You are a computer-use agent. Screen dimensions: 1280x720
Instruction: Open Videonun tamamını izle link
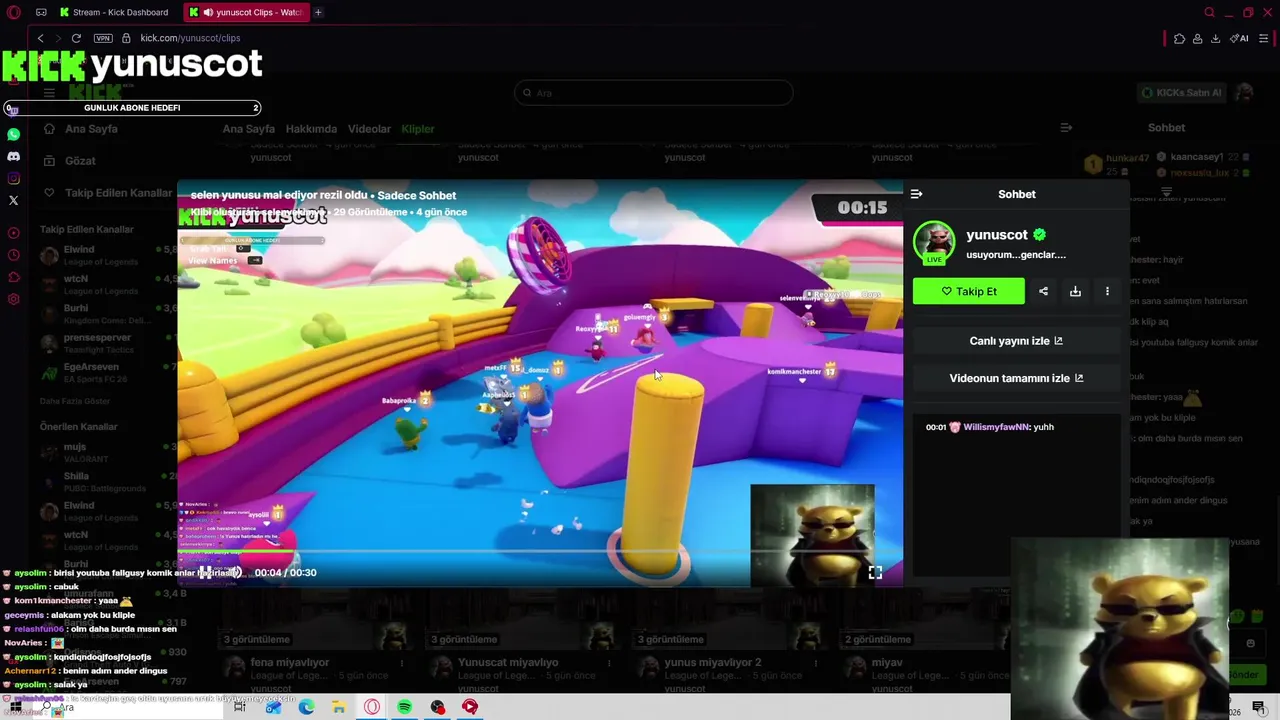[1016, 378]
